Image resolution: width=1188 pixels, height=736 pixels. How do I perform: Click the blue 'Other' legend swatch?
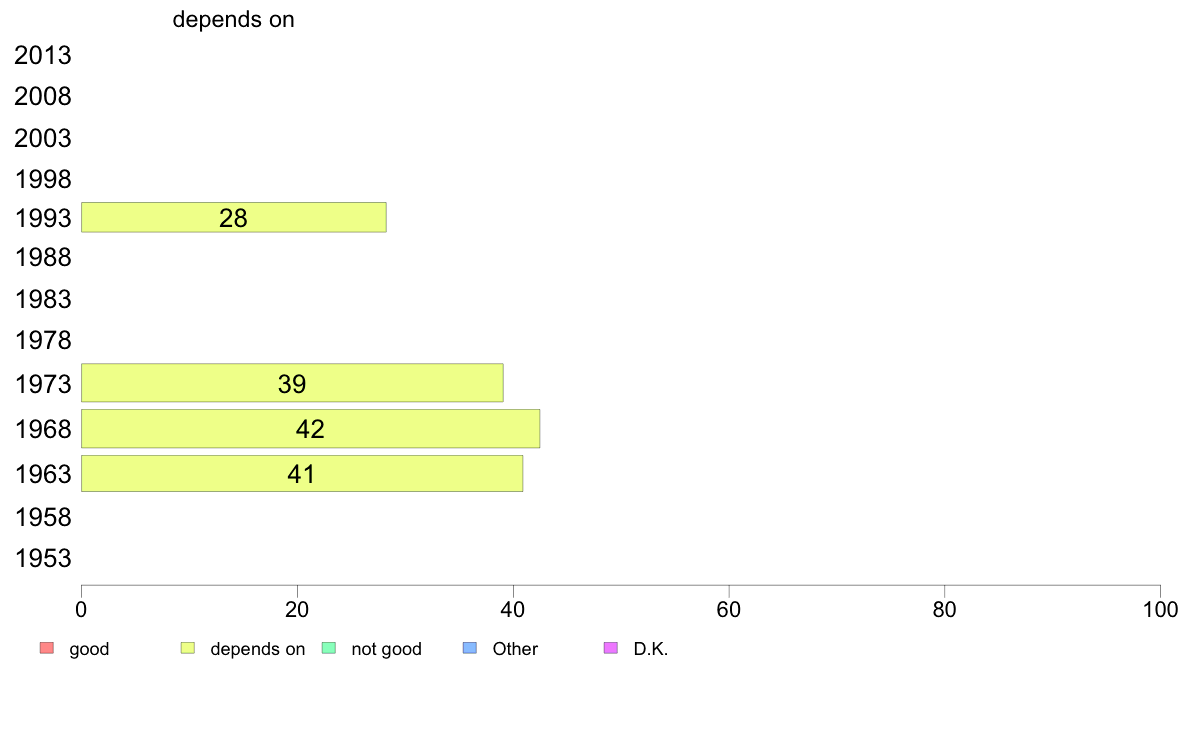[470, 648]
